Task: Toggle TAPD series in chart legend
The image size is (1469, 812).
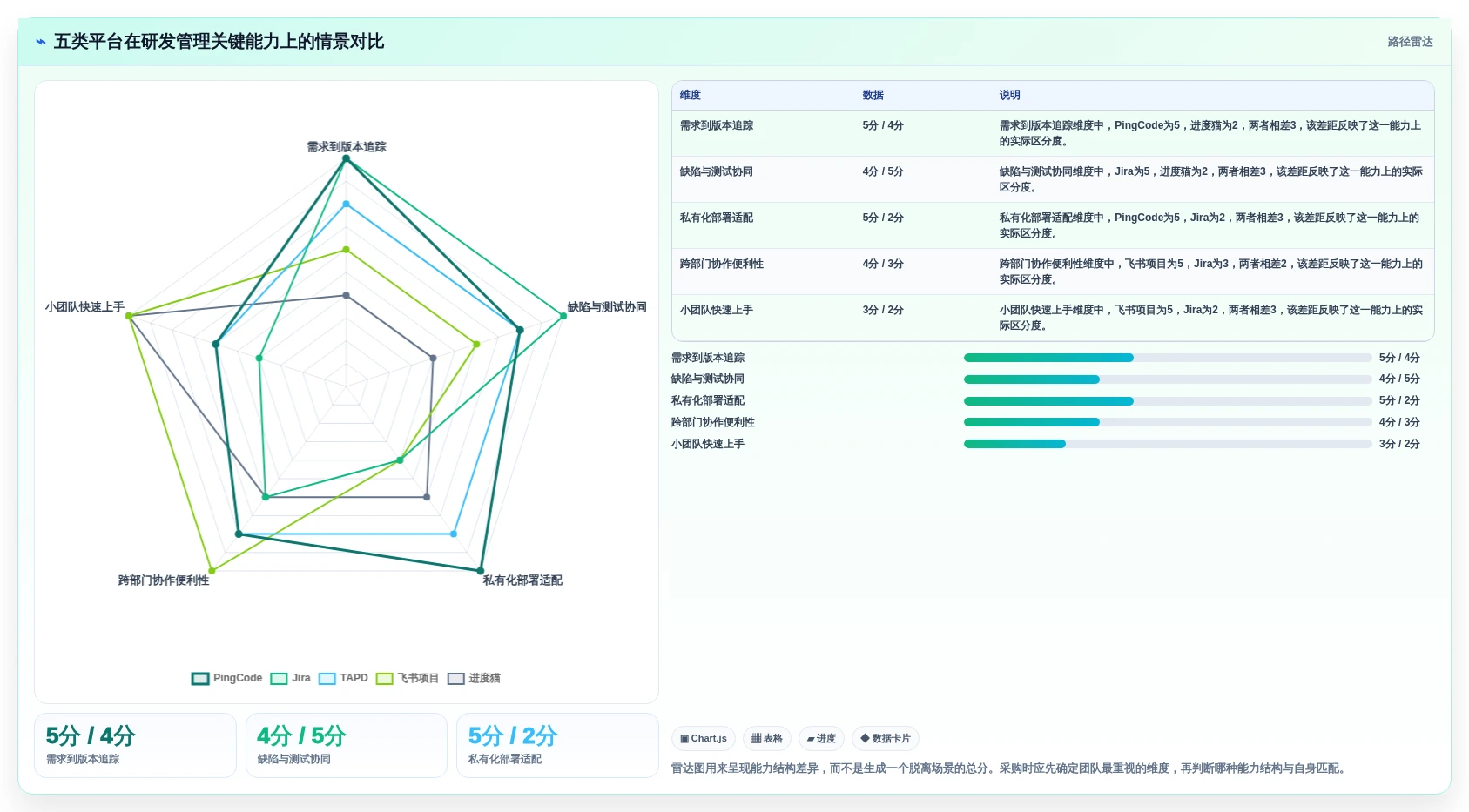Action: (x=344, y=678)
